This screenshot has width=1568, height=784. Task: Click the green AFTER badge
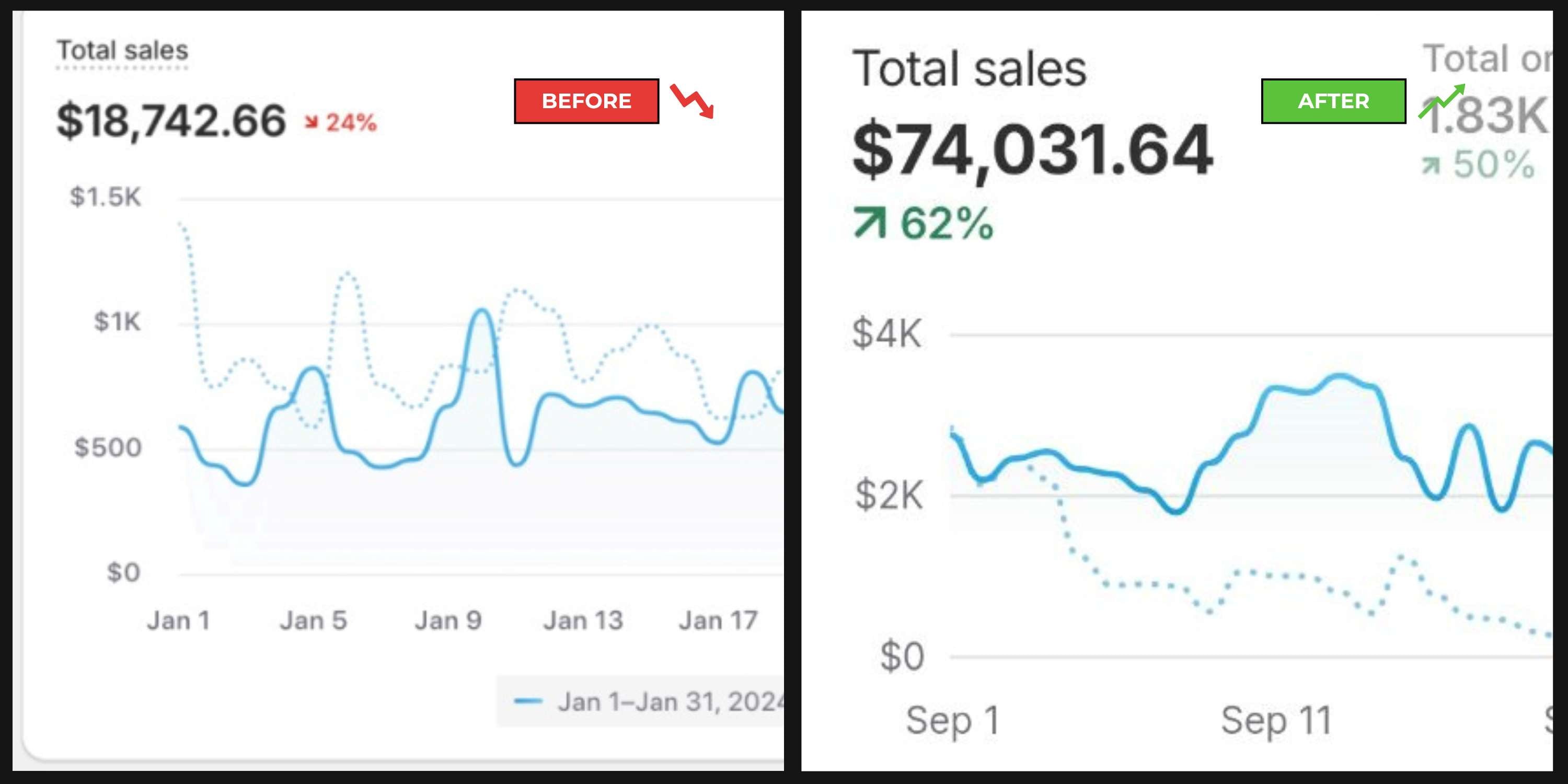[x=1333, y=101]
